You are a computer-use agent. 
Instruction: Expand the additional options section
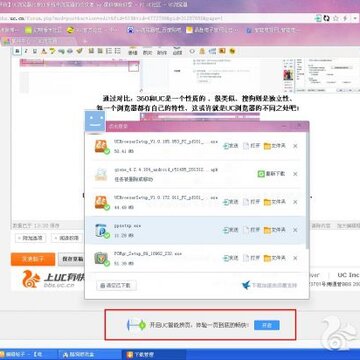click(x=30, y=238)
